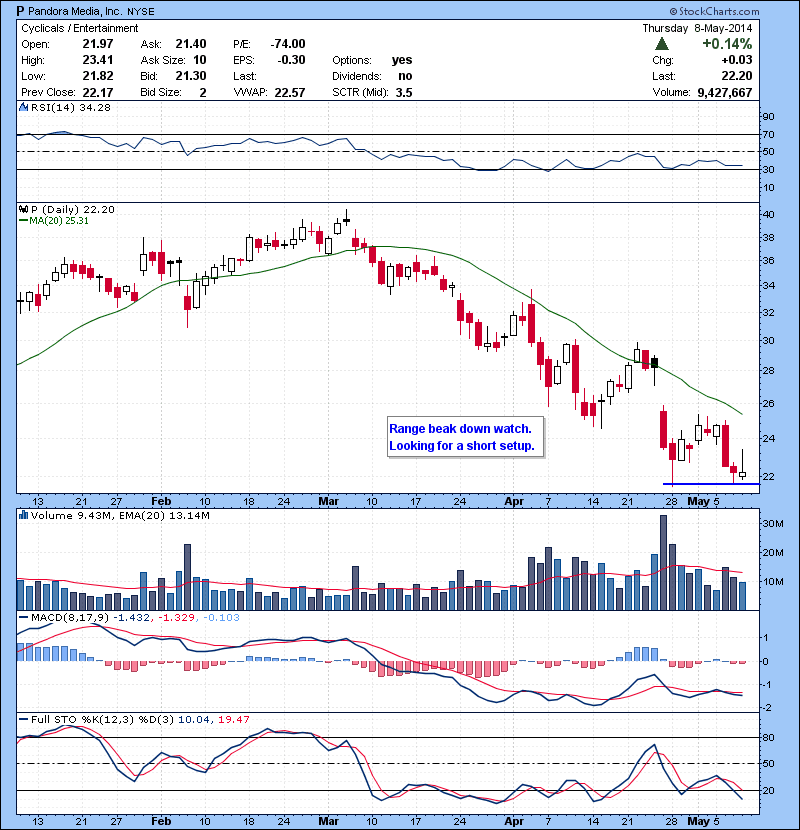The height and width of the screenshot is (830, 800).
Task: Click the Last value 22.20 in the header
Action: pos(736,76)
